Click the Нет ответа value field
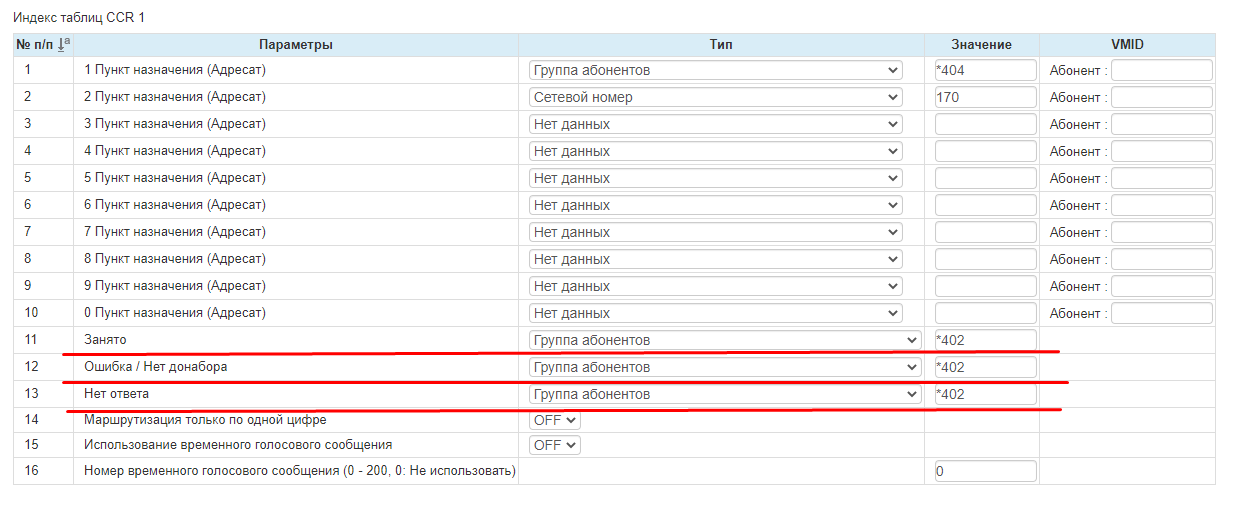 (984, 394)
